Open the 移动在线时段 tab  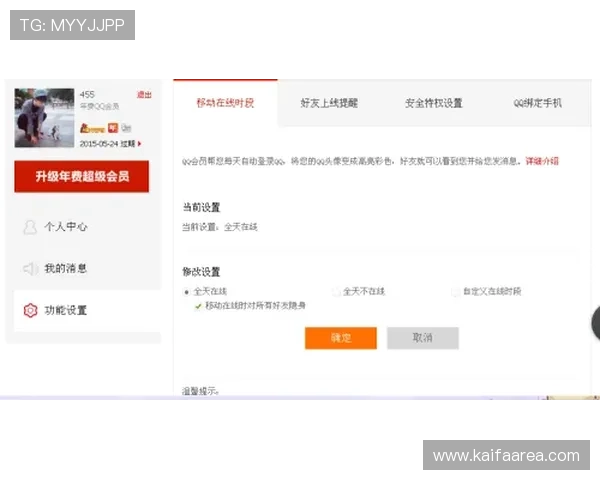(x=225, y=103)
